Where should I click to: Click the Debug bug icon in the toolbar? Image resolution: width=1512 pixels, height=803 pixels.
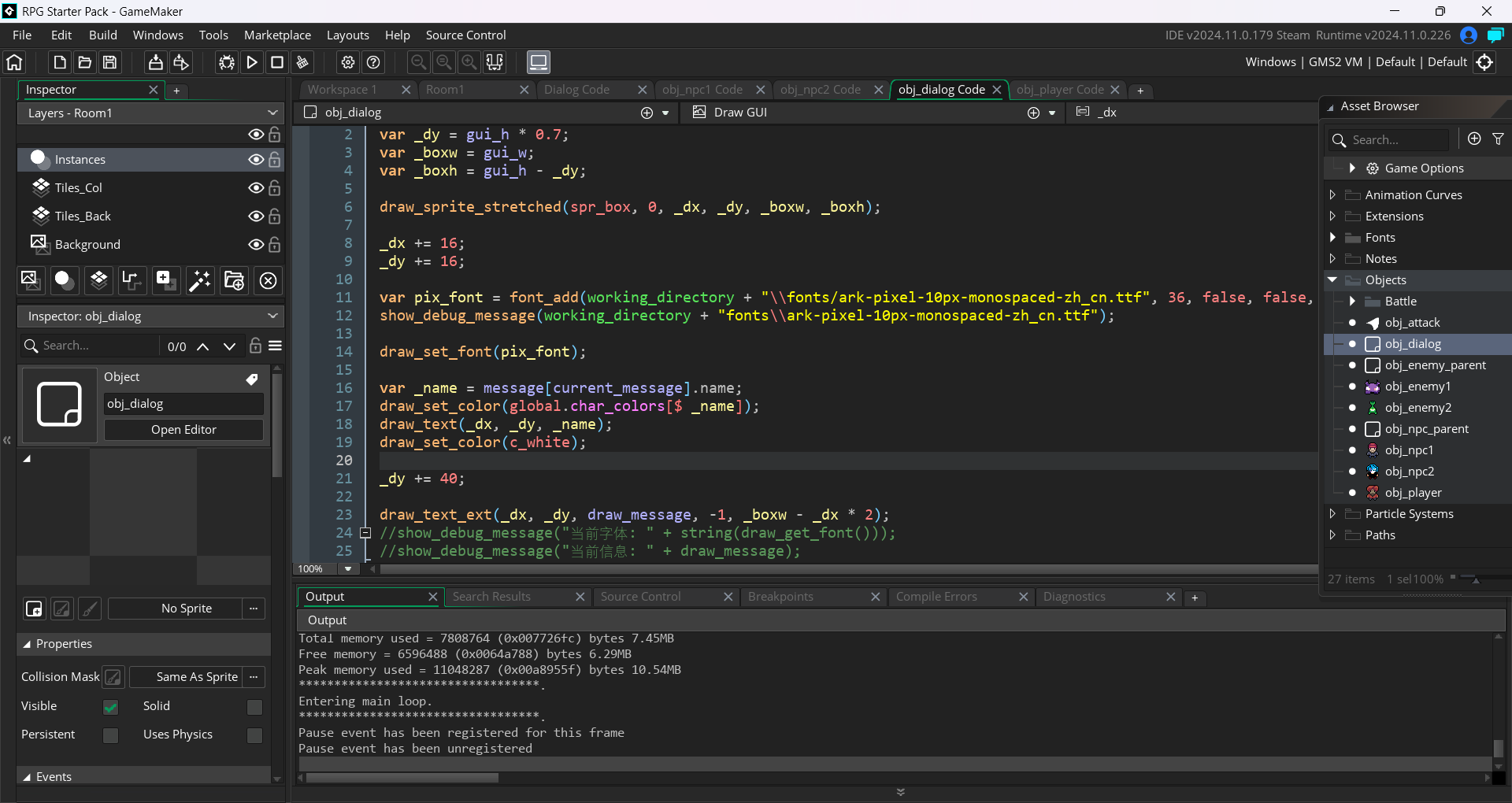coord(227,62)
